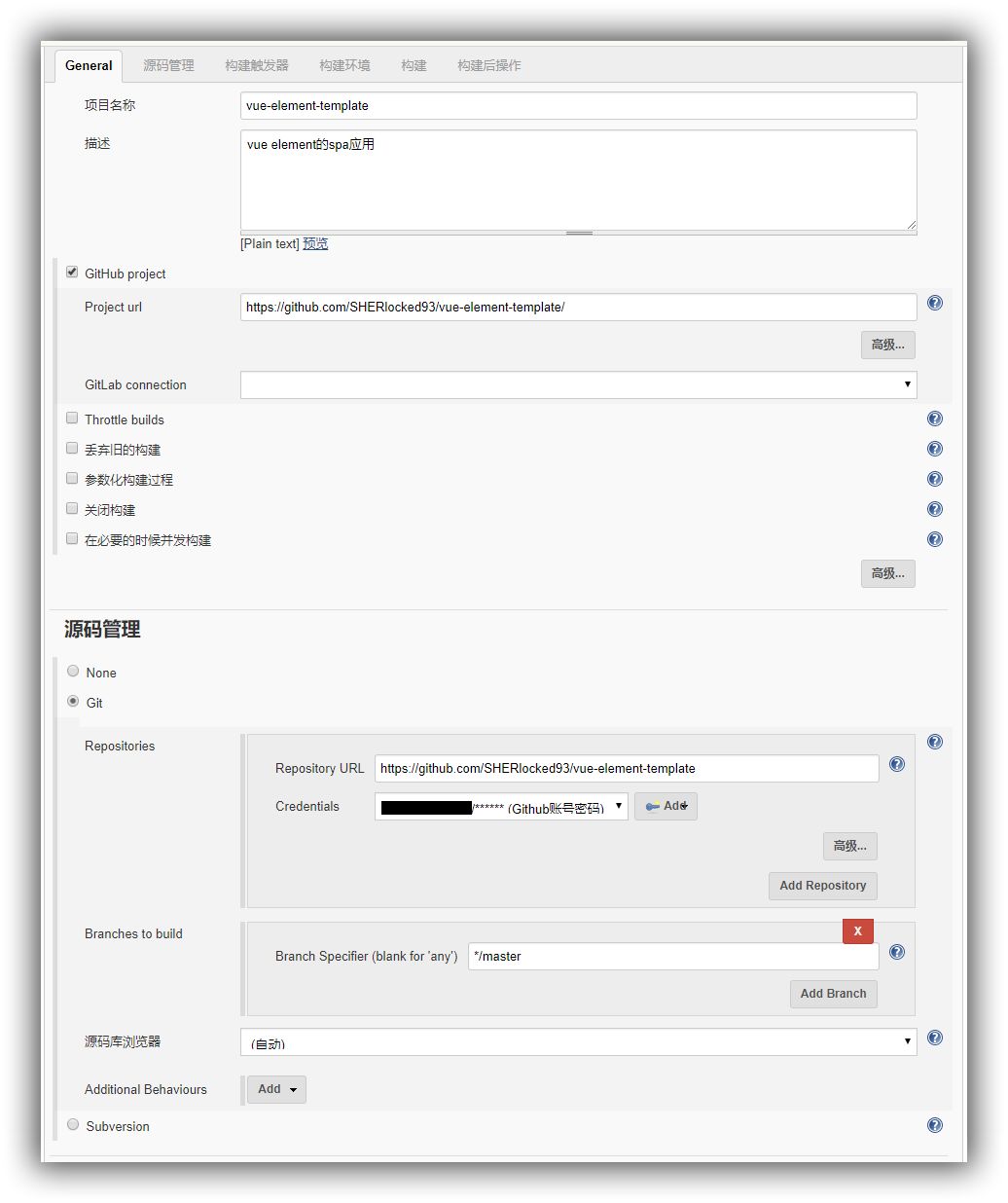Open help icon for Repositories section
The width and height of the screenshot is (1008, 1203).
[x=935, y=742]
